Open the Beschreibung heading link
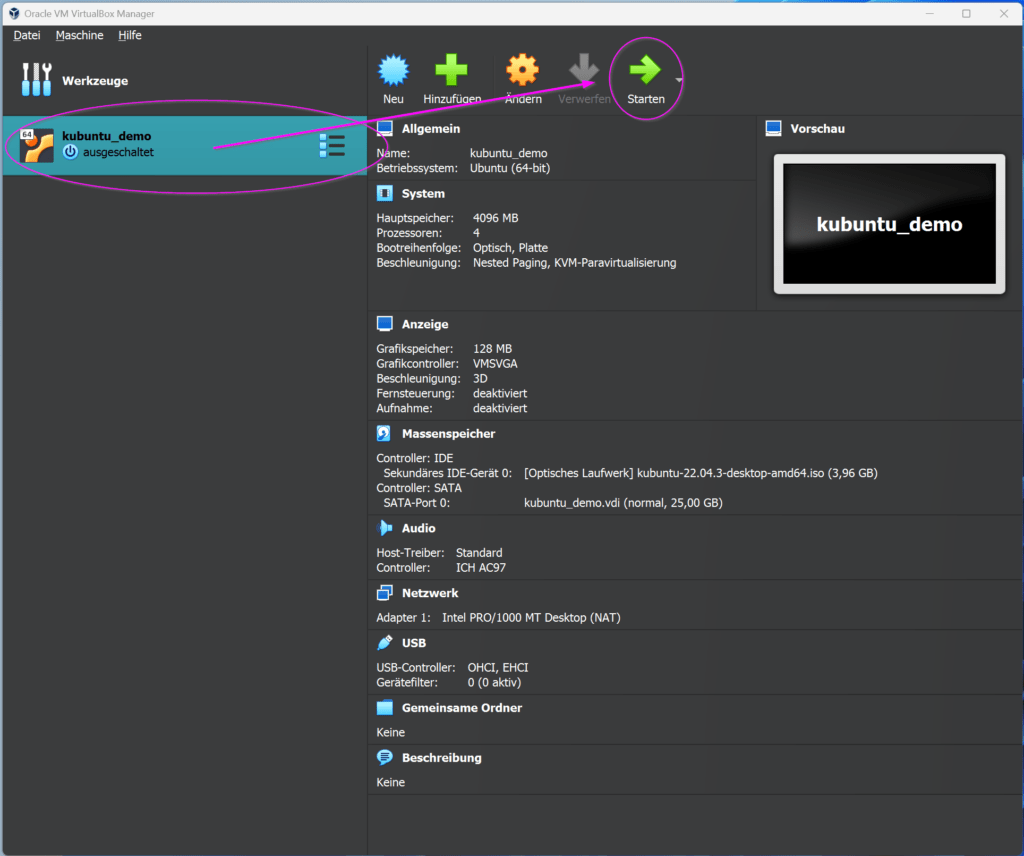 click(x=441, y=758)
